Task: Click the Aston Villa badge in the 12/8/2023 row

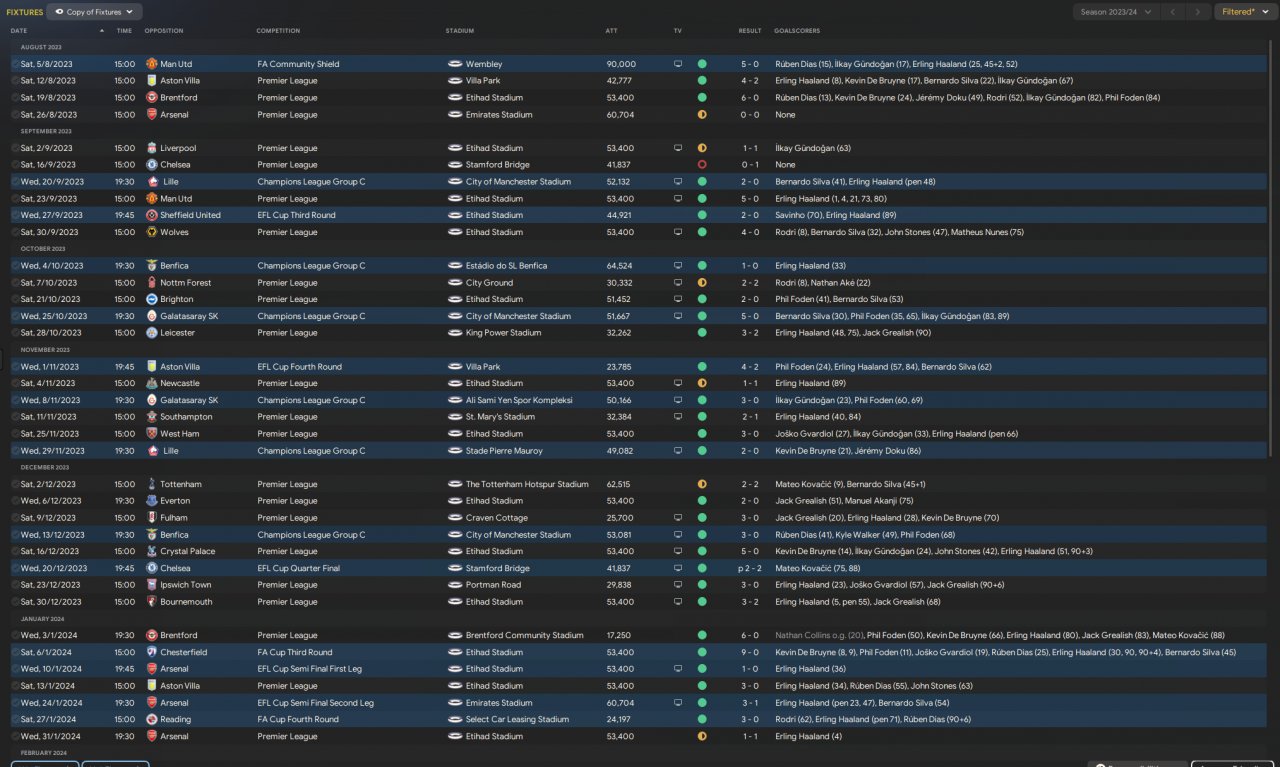Action: pyautogui.click(x=152, y=81)
